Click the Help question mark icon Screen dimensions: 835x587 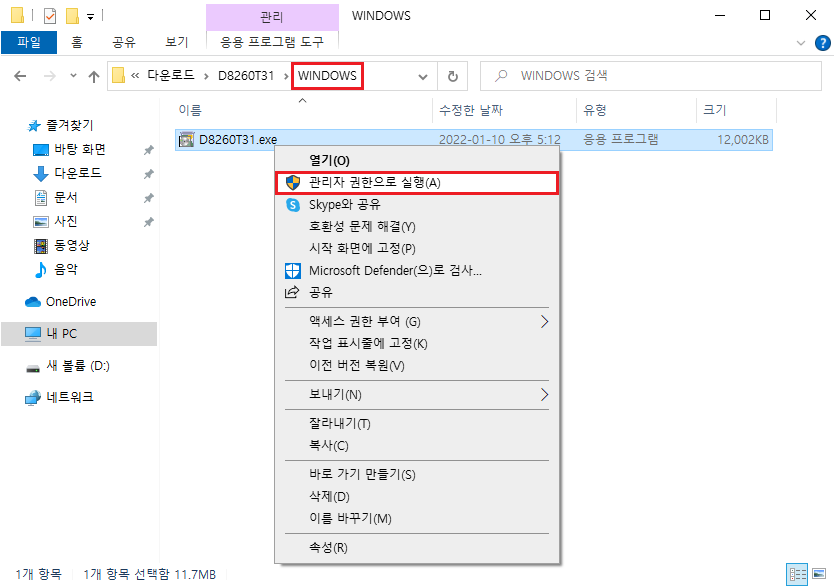point(822,42)
